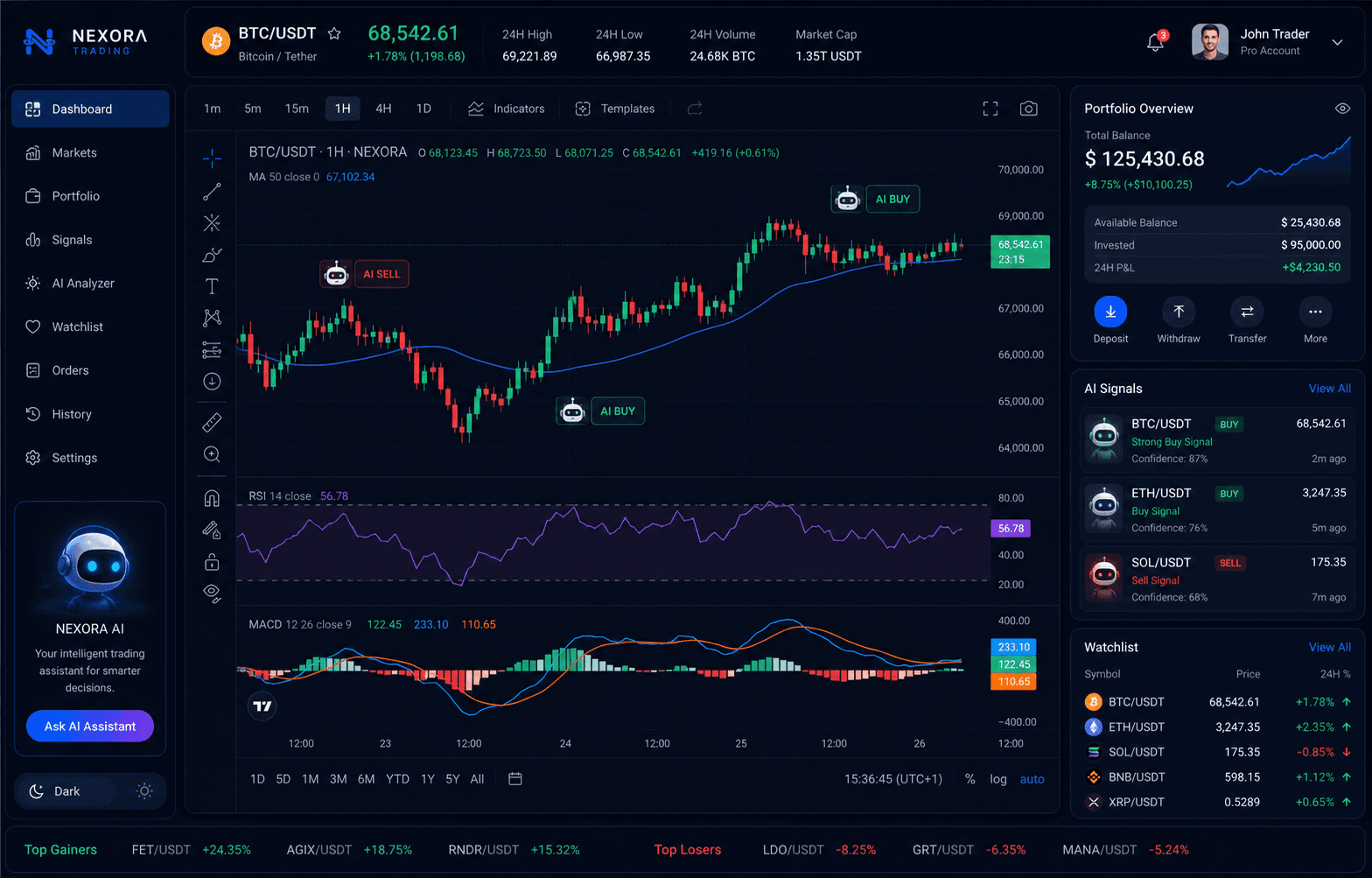Click GRT/USDT in Top Losers
Viewport: 1372px width, 878px height.
[x=969, y=850]
